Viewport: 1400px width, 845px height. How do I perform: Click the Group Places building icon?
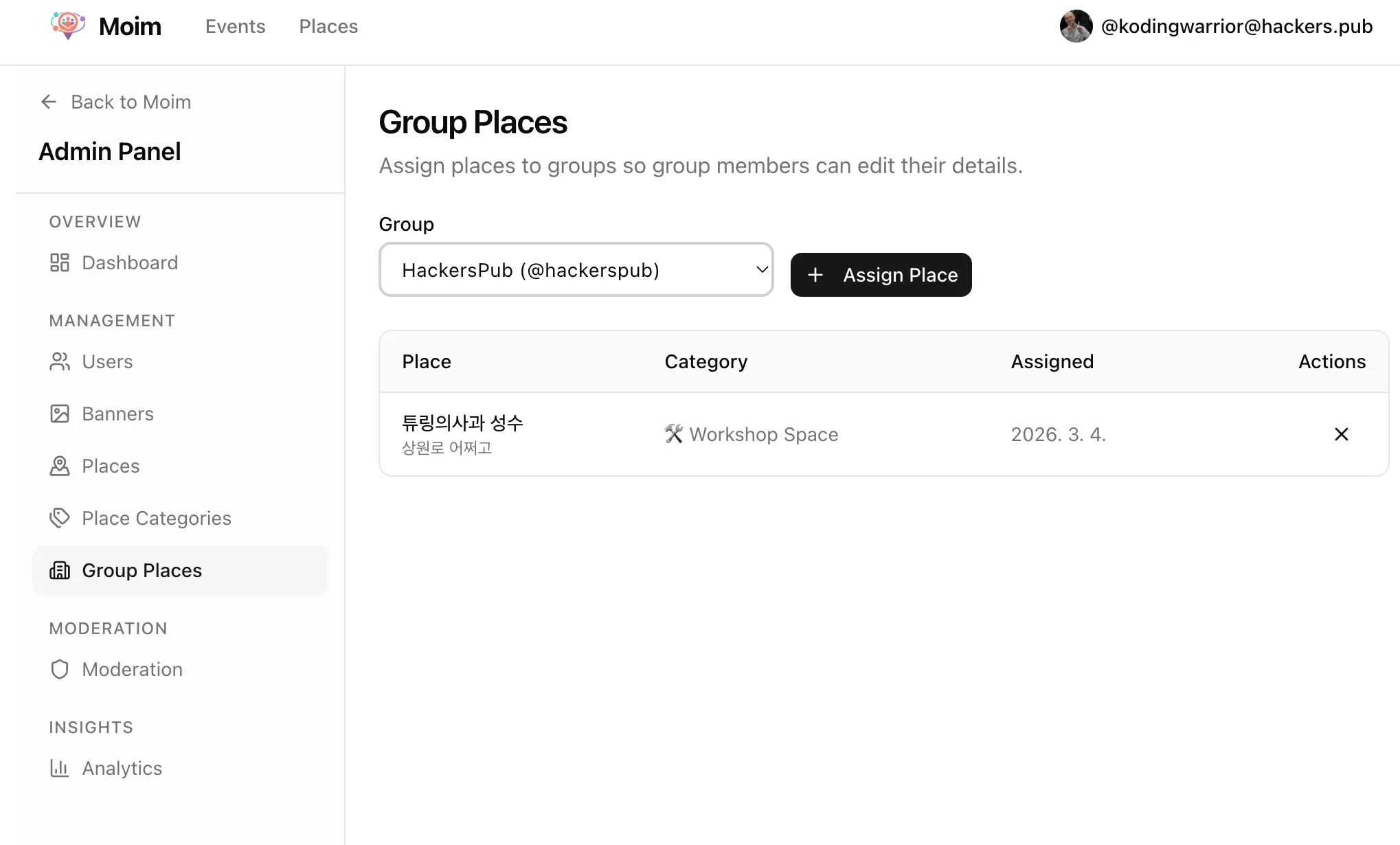tap(60, 570)
